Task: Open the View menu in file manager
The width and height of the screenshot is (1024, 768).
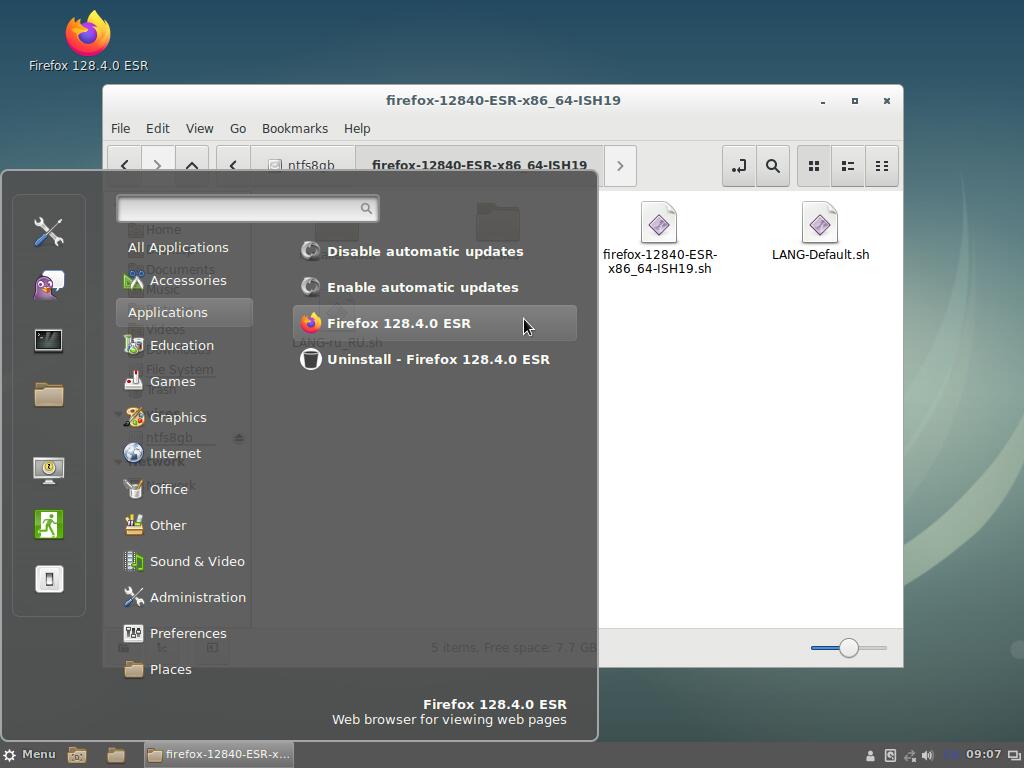Action: [x=199, y=129]
